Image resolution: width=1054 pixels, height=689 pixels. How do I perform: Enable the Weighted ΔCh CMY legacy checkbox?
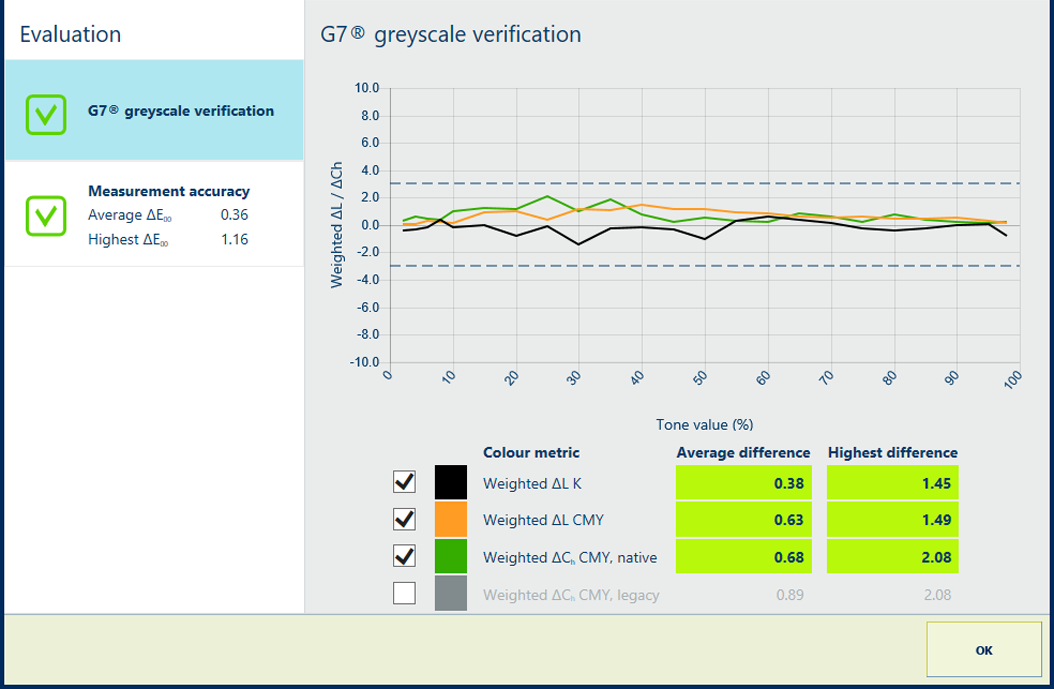(x=404, y=594)
